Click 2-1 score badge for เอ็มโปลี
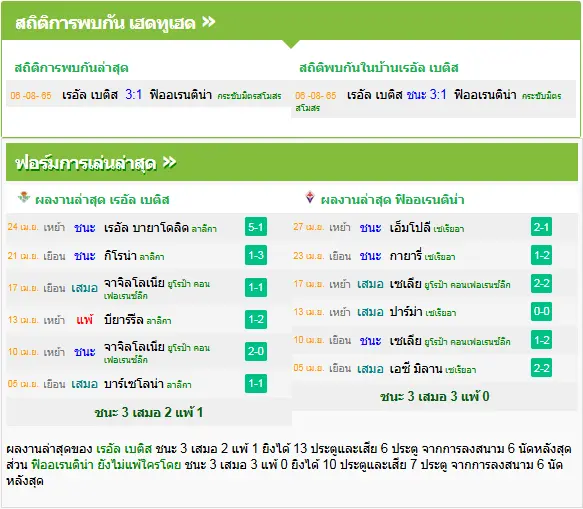This screenshot has height=509, width=583. tap(541, 227)
